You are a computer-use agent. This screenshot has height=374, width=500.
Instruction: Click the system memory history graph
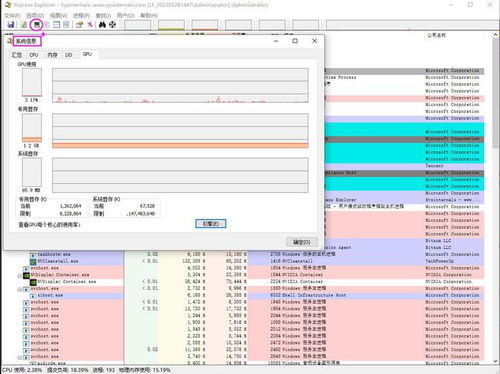tap(180, 175)
